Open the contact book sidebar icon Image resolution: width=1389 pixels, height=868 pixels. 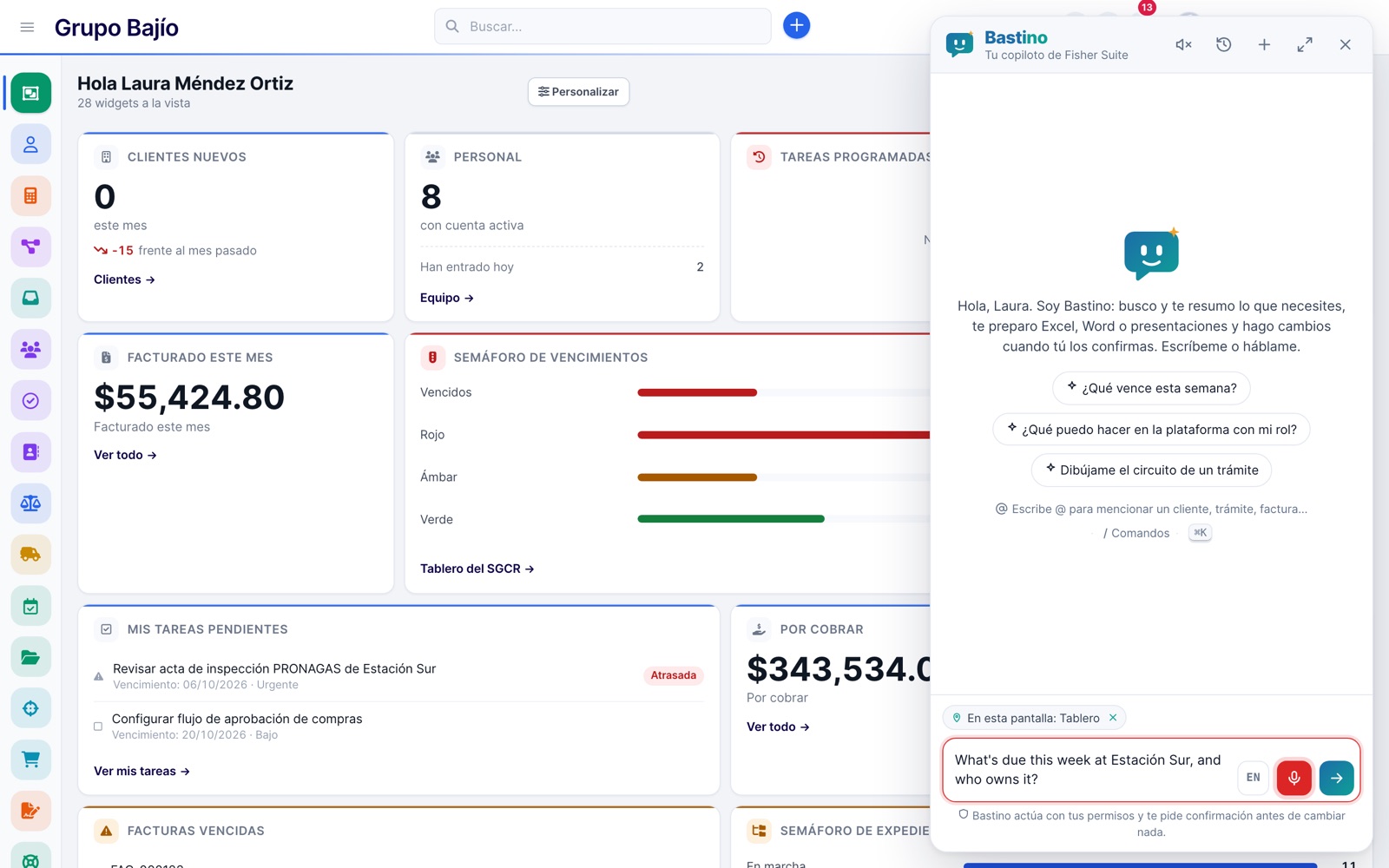(30, 451)
